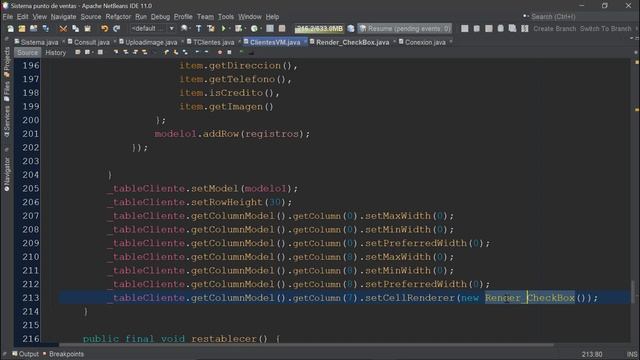Screen dimensions: 640x360
Task: Switch to Render_CheckBox.java tab
Action: pos(352,42)
